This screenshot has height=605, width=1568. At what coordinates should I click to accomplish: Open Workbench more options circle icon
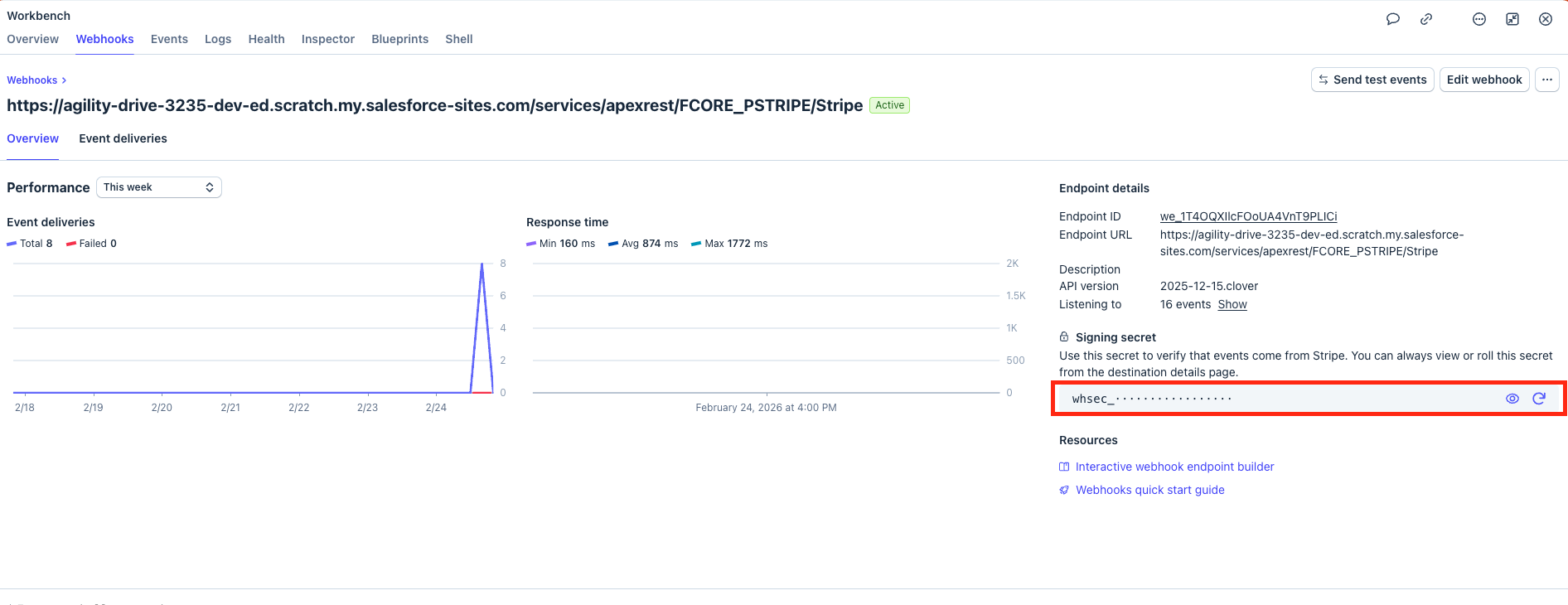[x=1479, y=19]
